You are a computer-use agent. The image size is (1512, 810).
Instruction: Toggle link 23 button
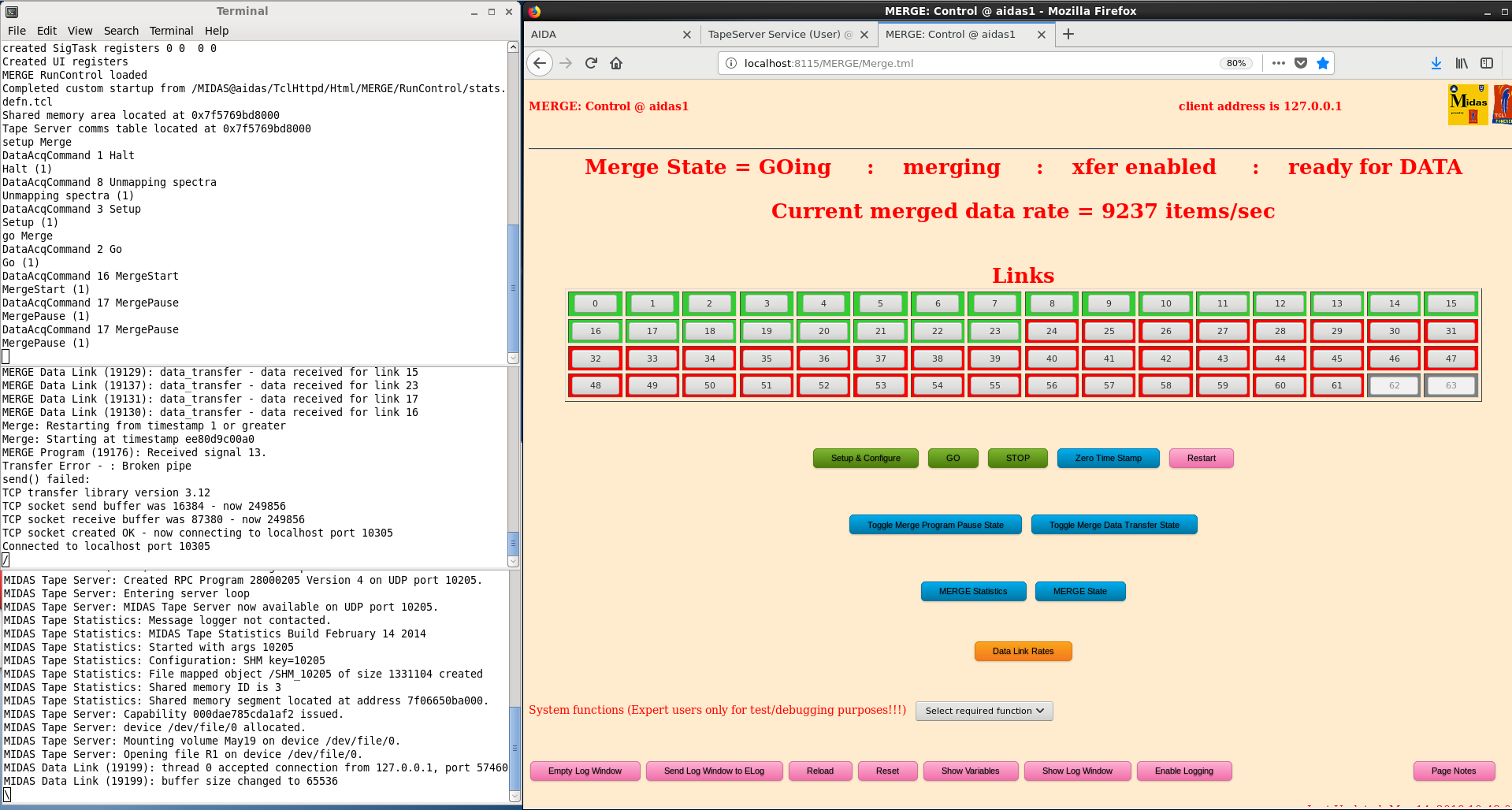coord(994,331)
